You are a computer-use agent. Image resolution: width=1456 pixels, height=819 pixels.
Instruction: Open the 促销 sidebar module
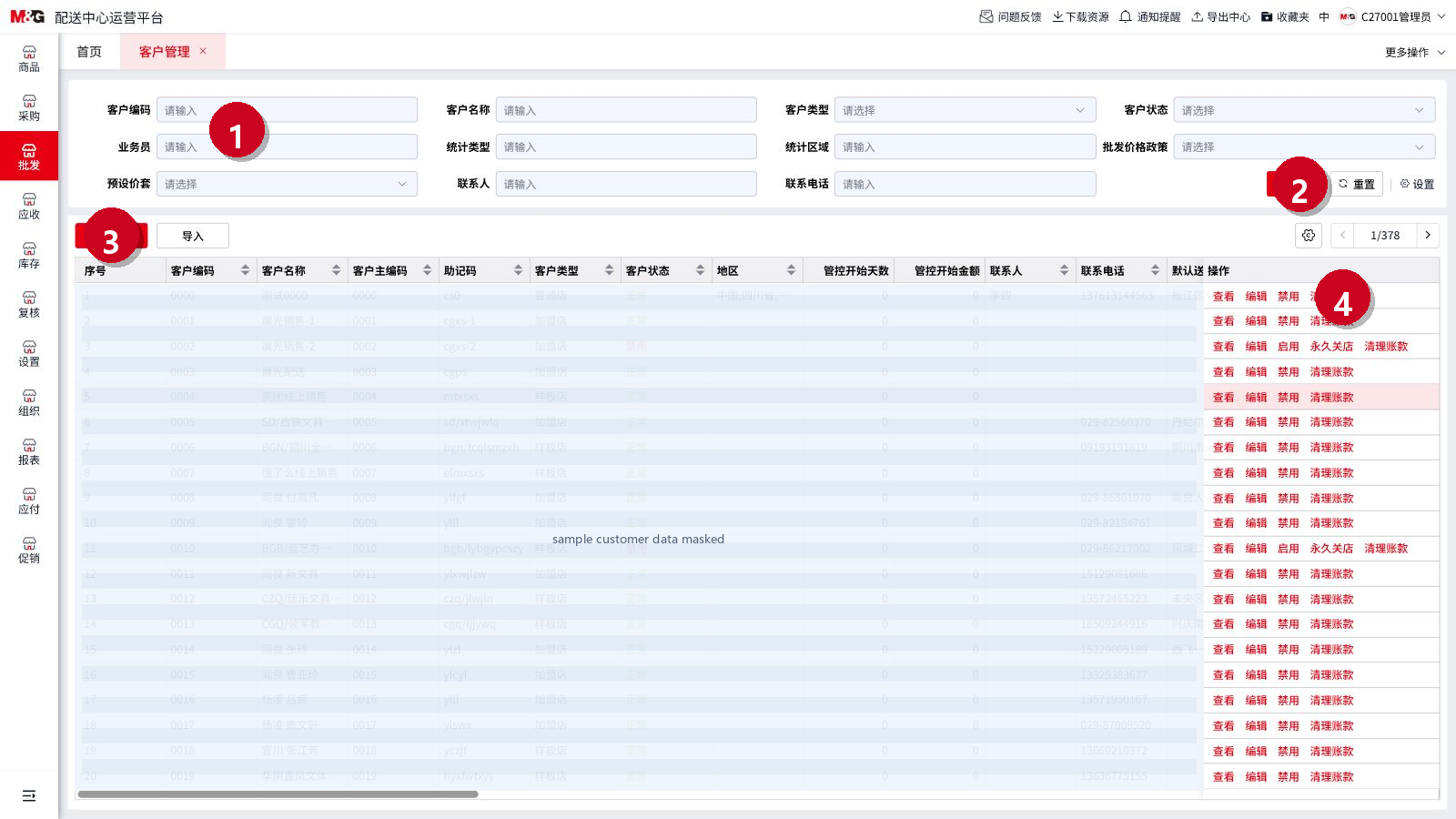point(29,551)
